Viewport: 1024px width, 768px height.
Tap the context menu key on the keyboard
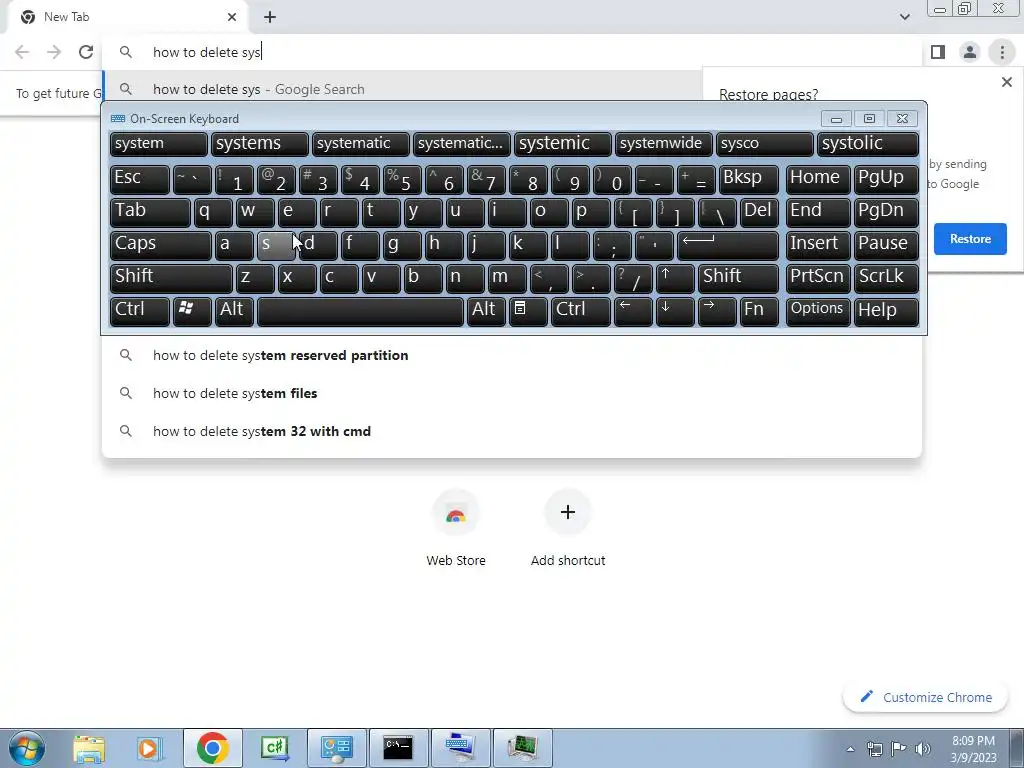pyautogui.click(x=528, y=311)
